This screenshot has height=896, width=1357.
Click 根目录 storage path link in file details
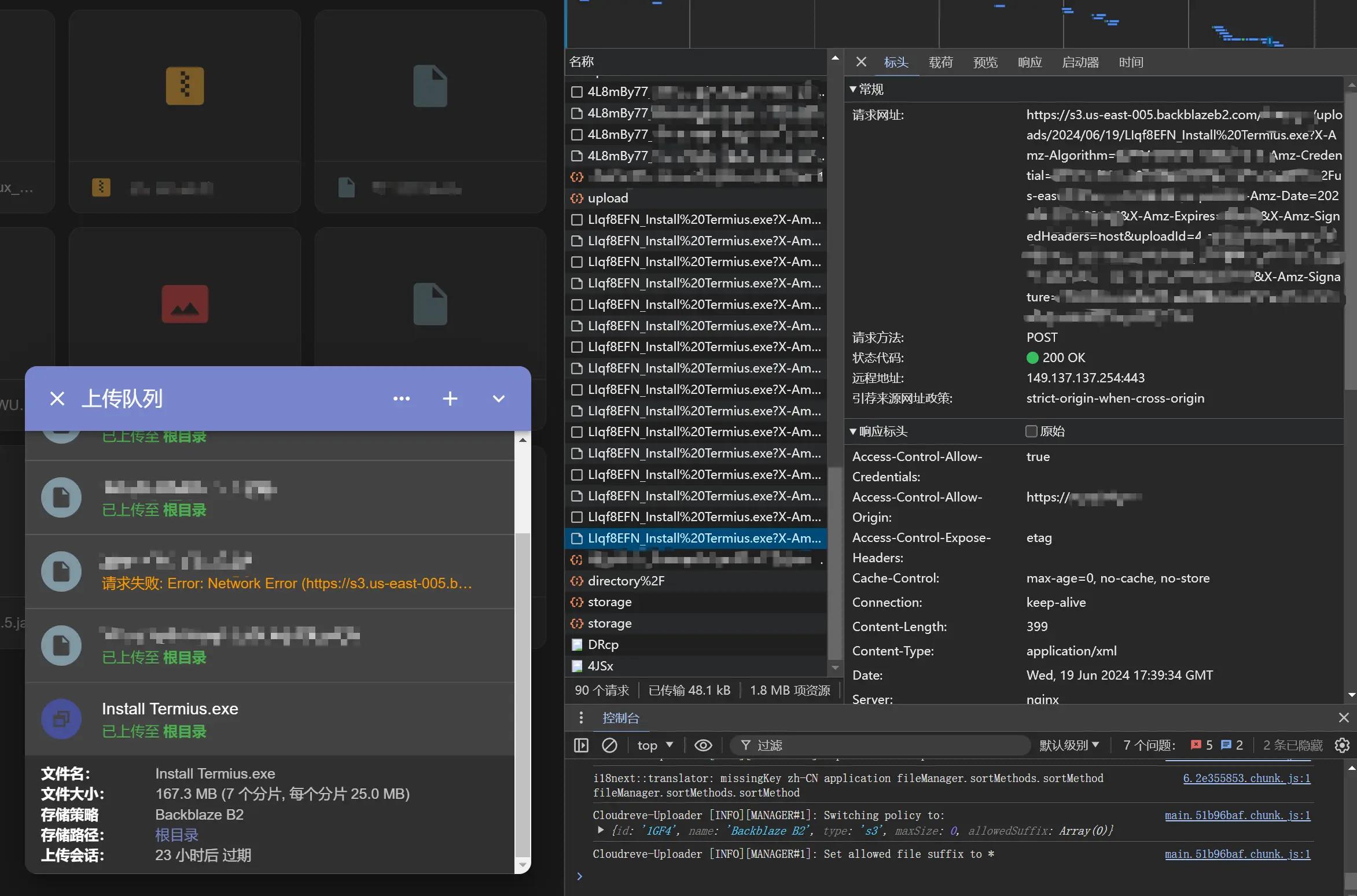[x=176, y=835]
